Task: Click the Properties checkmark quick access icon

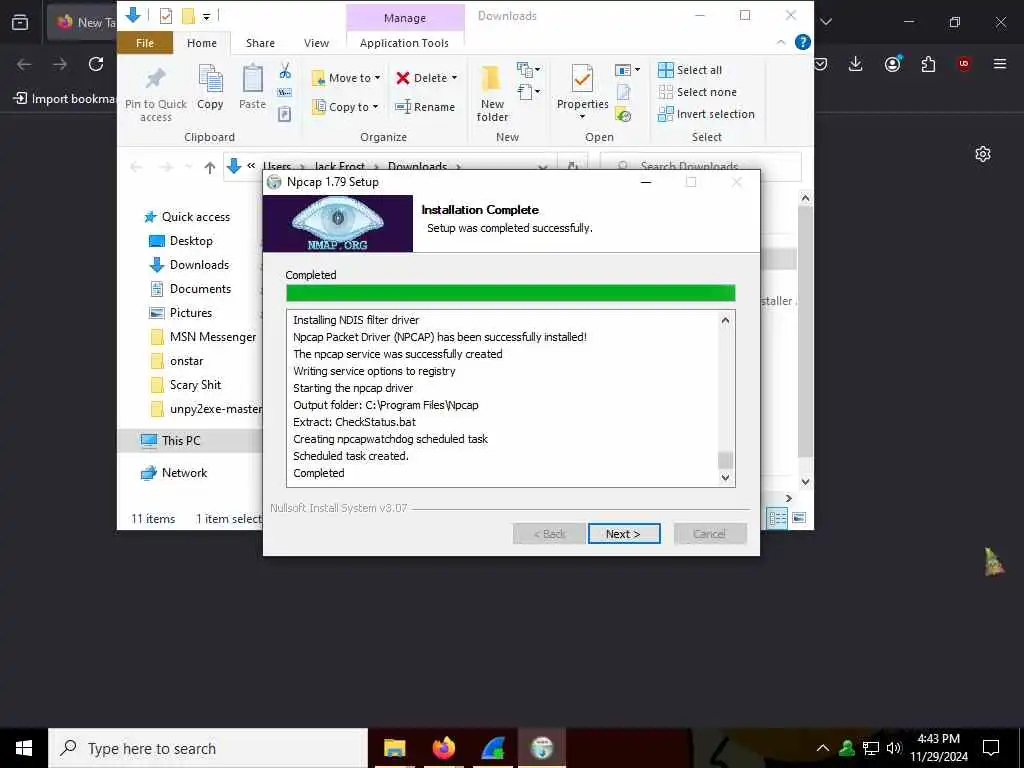Action: click(x=166, y=16)
